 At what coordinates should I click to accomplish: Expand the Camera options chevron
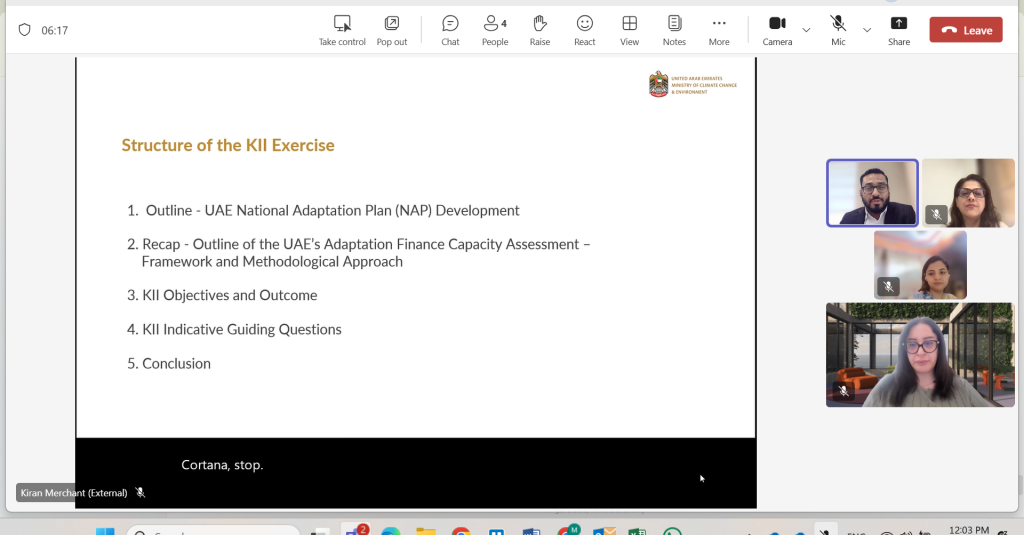(x=806, y=30)
